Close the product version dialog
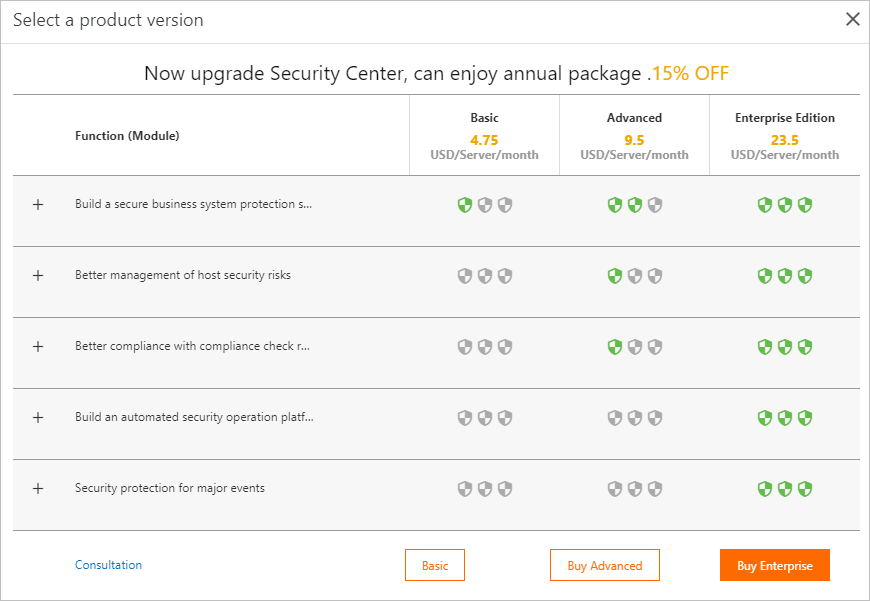 (x=853, y=19)
